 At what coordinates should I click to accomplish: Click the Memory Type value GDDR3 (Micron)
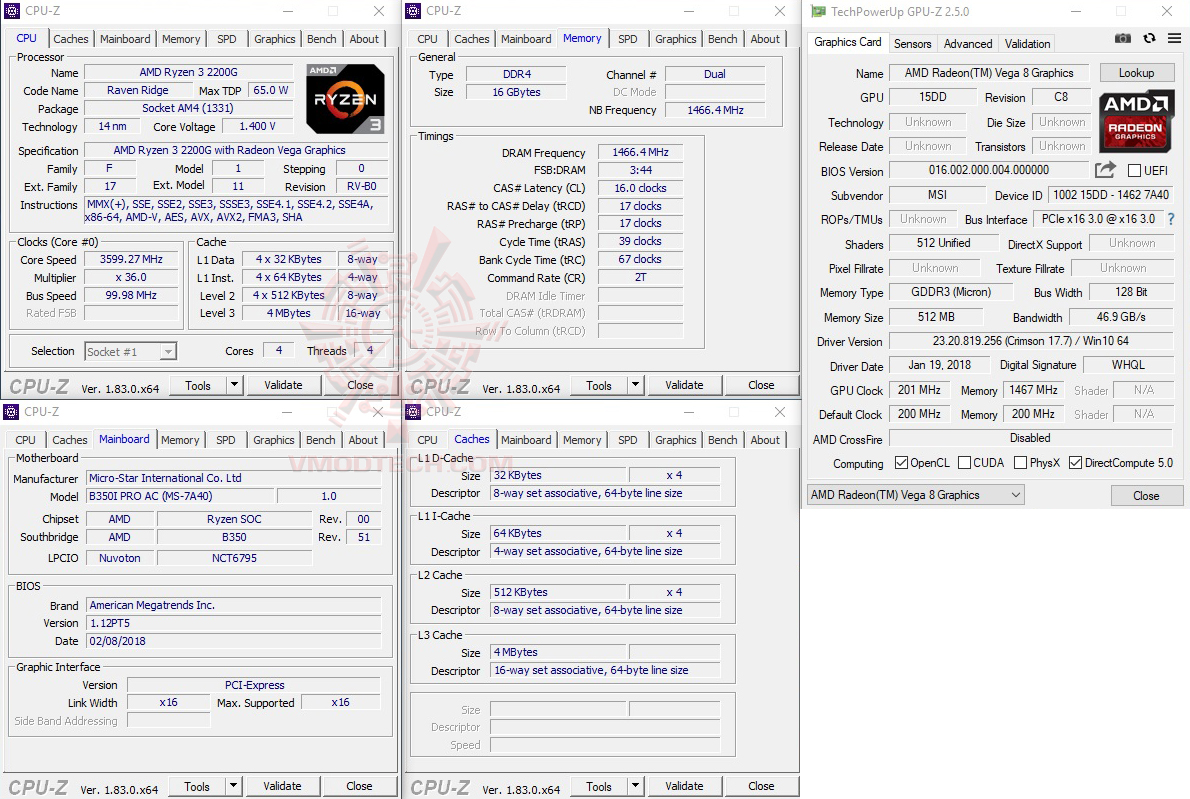point(951,292)
